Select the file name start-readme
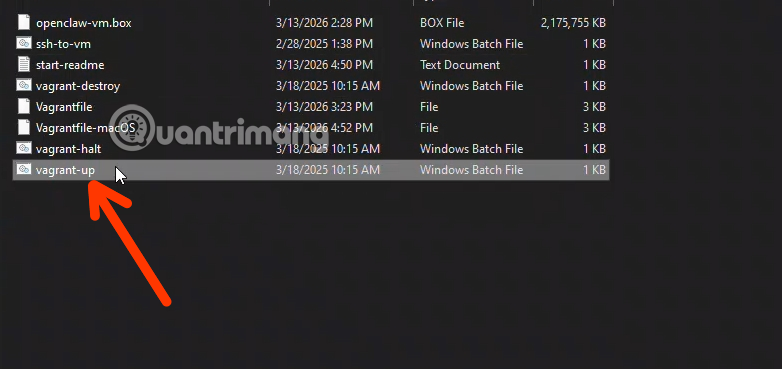 click(70, 65)
